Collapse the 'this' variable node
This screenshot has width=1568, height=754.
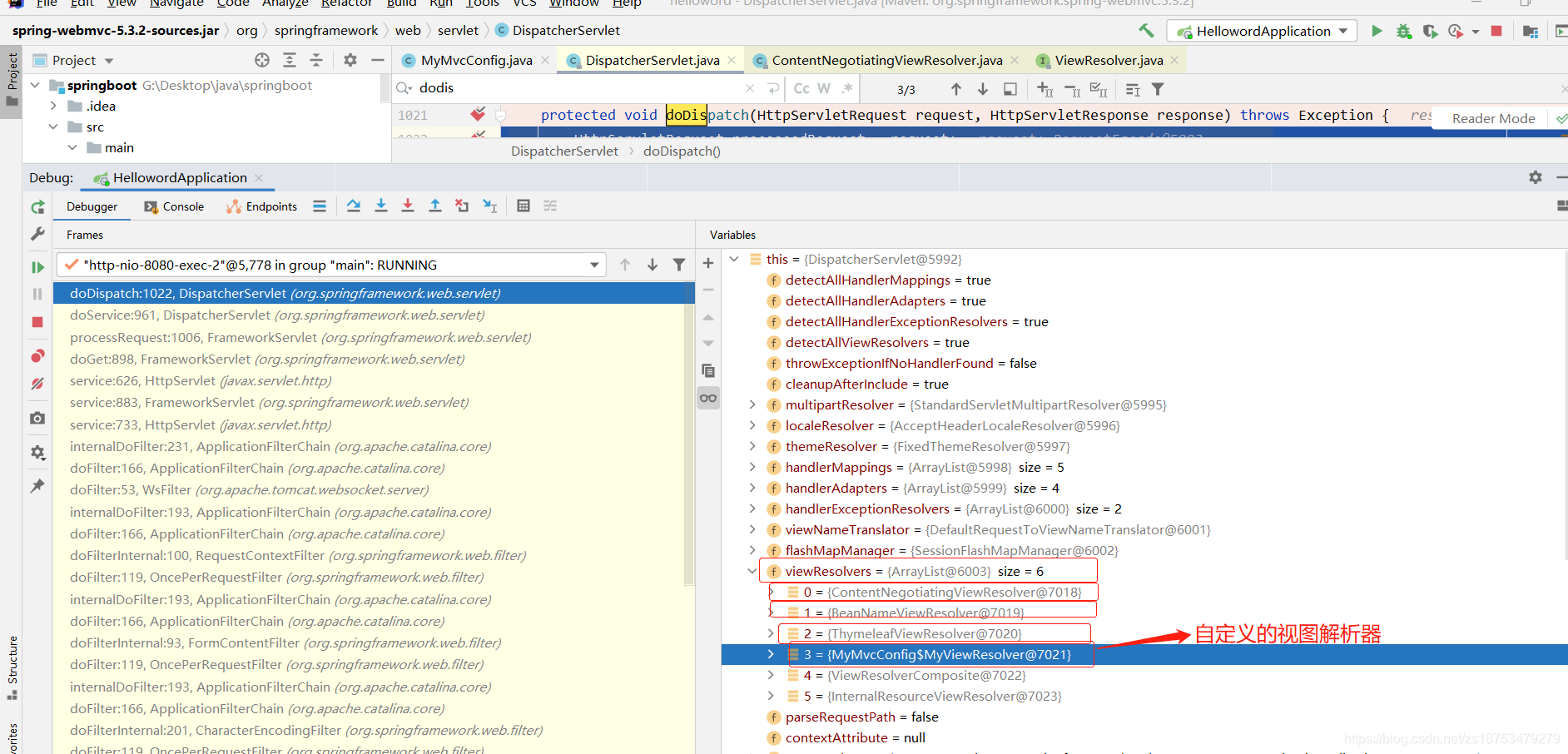pyautogui.click(x=734, y=259)
